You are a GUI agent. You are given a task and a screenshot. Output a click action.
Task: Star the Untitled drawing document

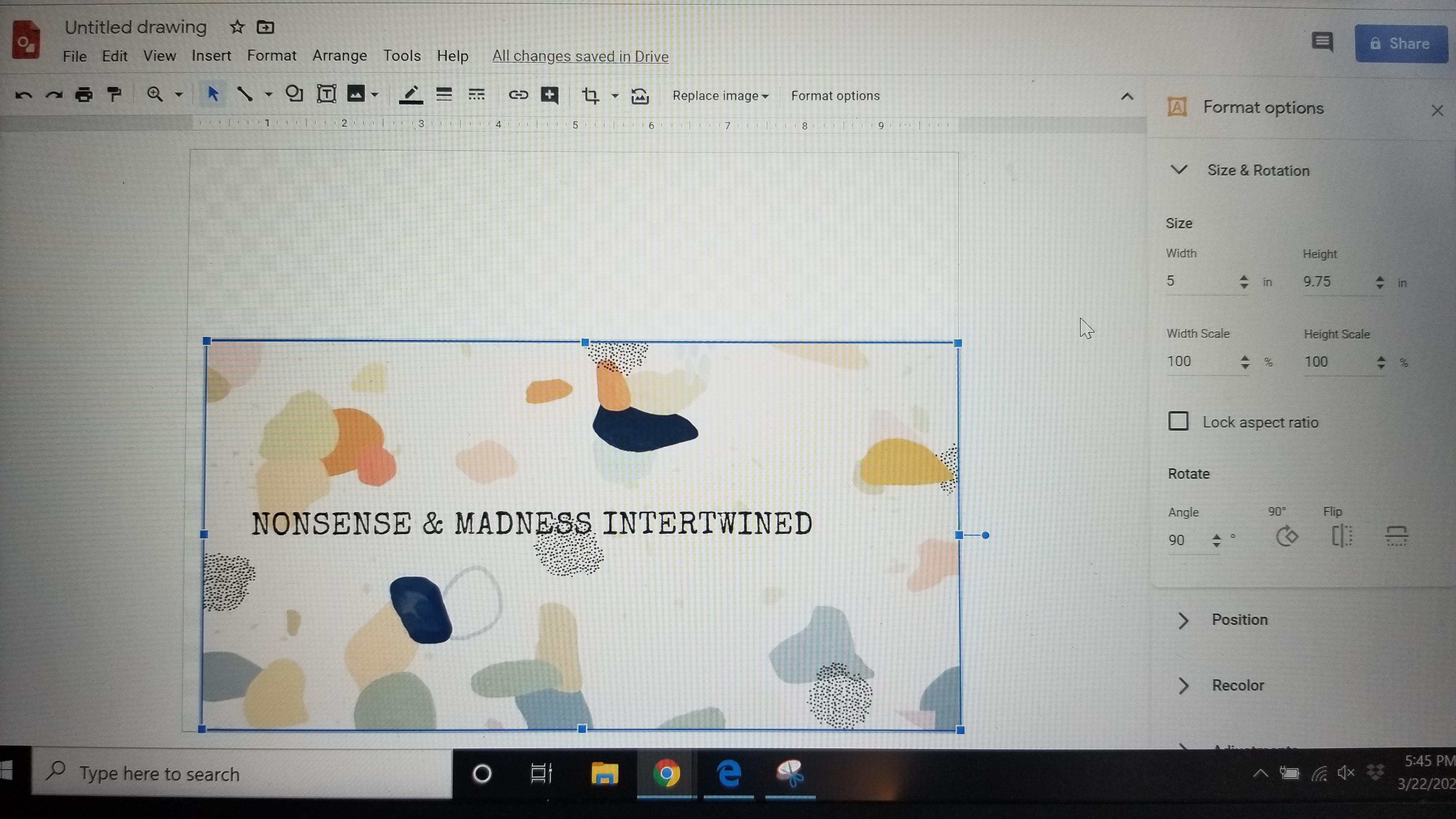click(237, 27)
